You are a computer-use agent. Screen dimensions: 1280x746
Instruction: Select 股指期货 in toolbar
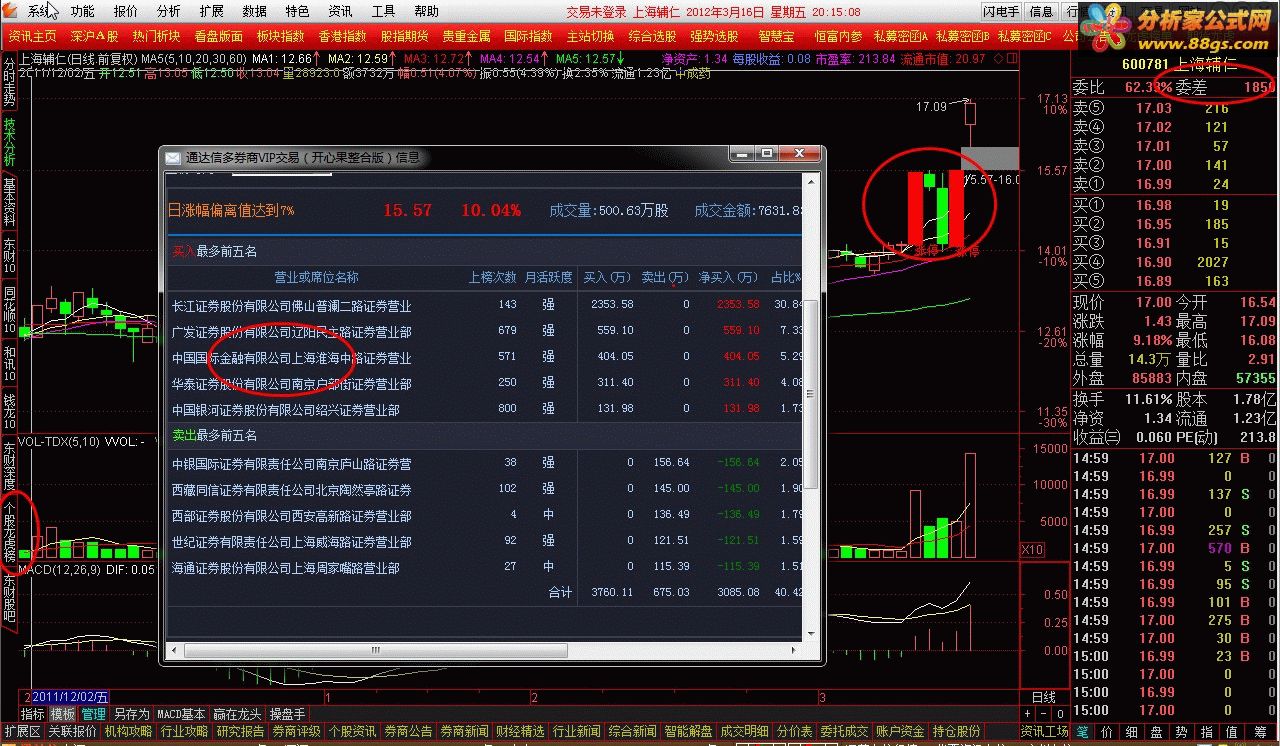[404, 36]
